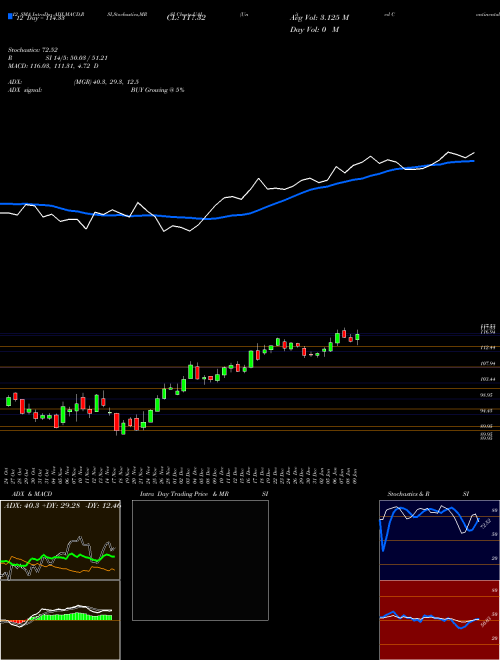500x660 pixels.
Task: Click the 'ADX: 40.3 +DY: 29.28 -DY: 12.46' readout
Action: 62,505
